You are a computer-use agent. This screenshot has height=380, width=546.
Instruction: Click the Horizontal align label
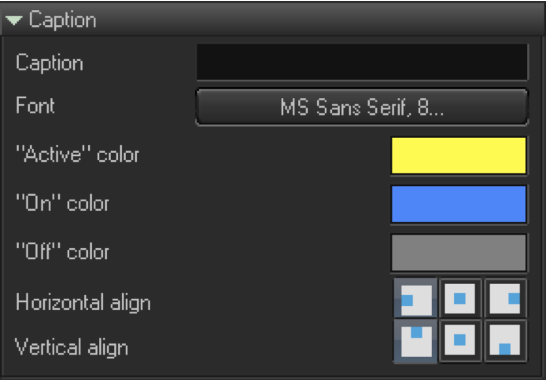[x=83, y=302]
